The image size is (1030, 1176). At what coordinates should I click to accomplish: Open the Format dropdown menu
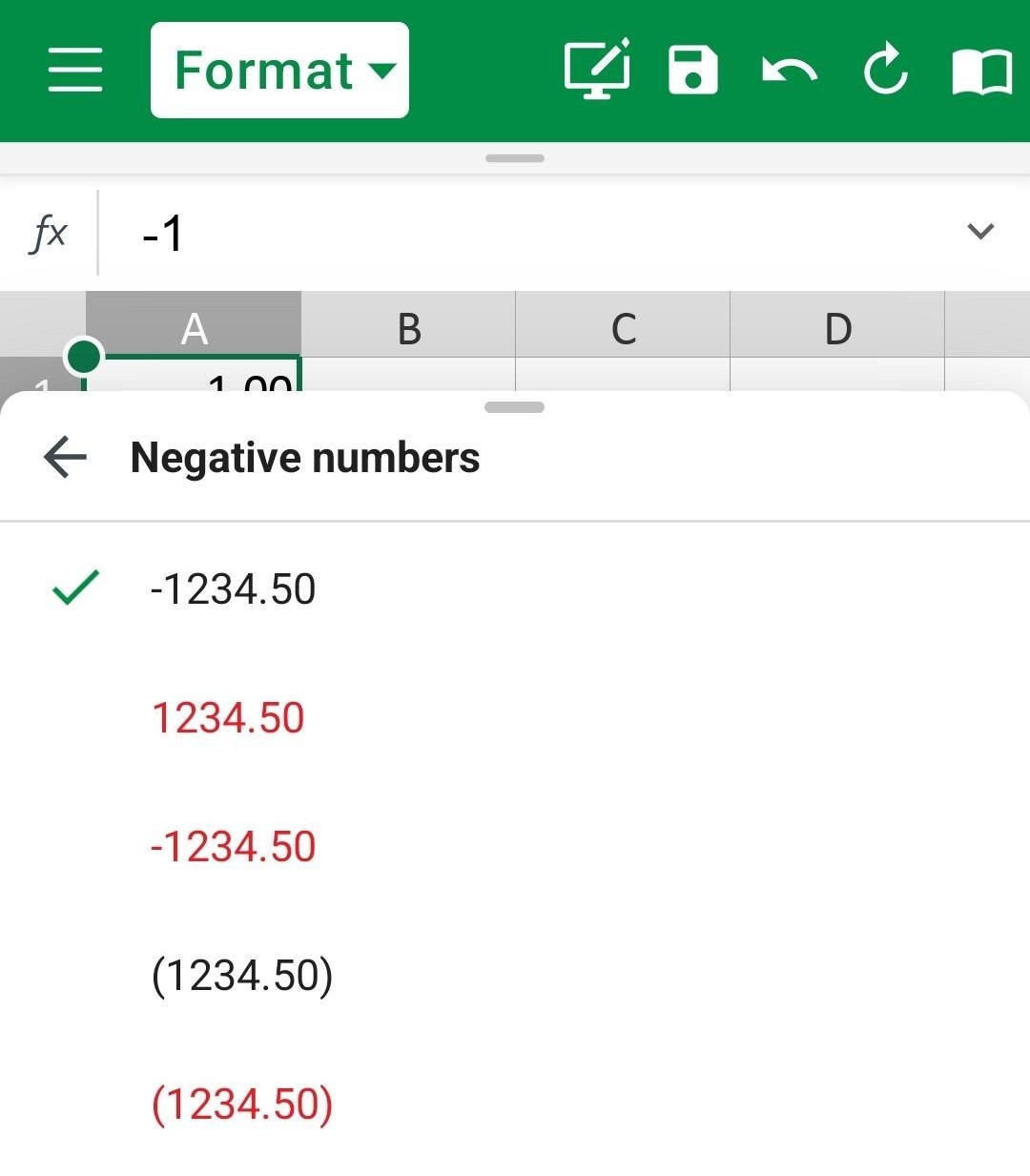[x=279, y=71]
